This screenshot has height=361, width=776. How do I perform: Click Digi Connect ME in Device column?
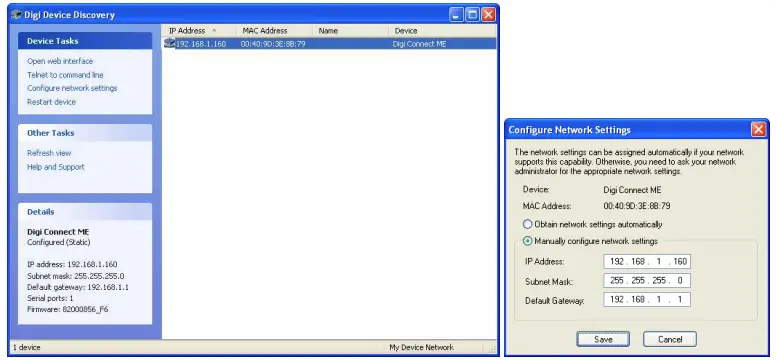[x=419, y=44]
